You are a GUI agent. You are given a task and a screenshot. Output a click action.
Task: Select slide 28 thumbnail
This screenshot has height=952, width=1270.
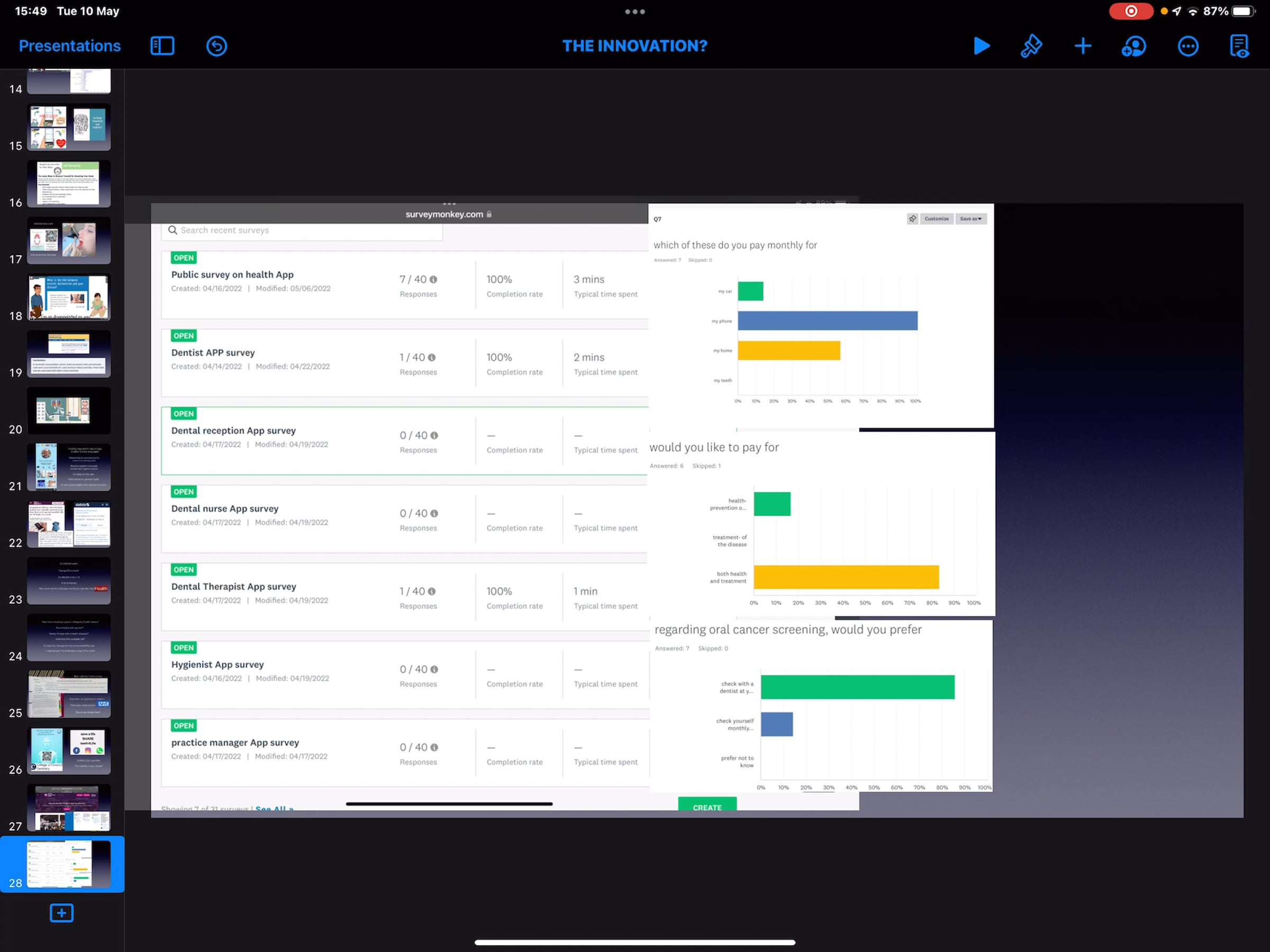(69, 864)
